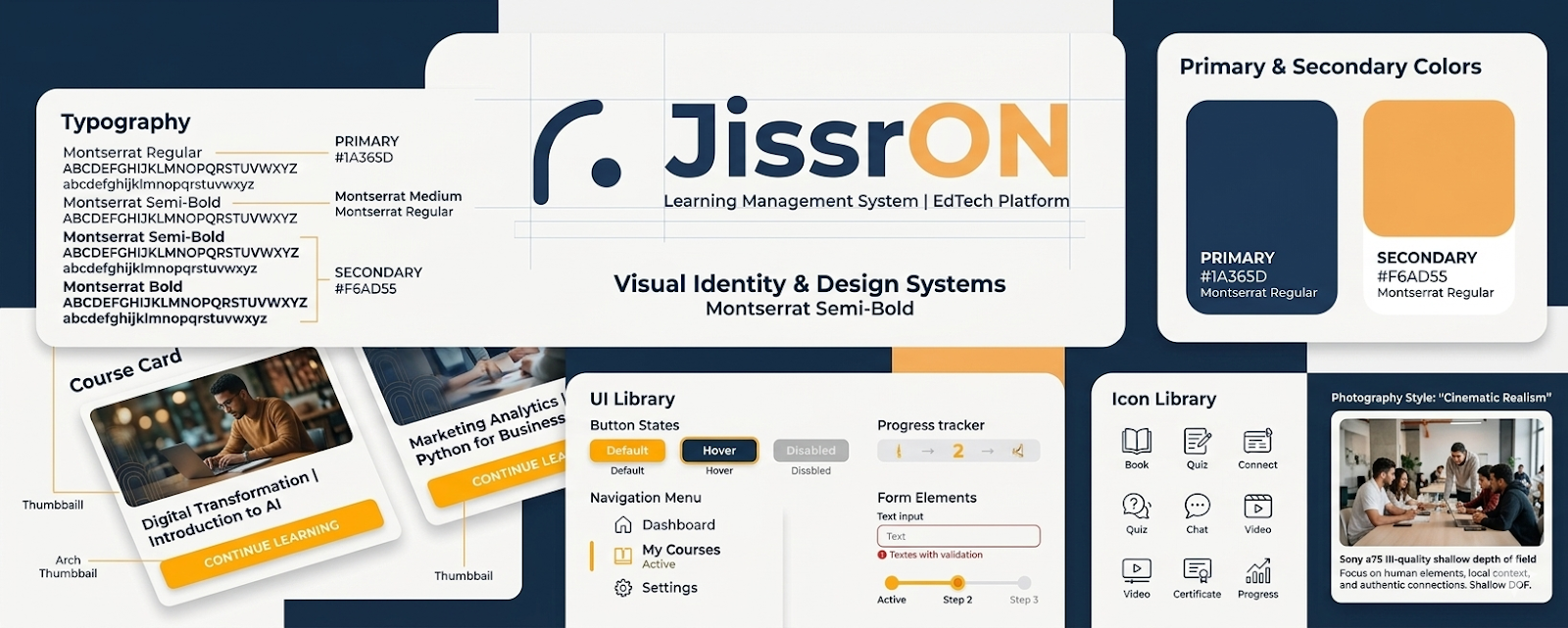Click the Certificate icon

1197,570
